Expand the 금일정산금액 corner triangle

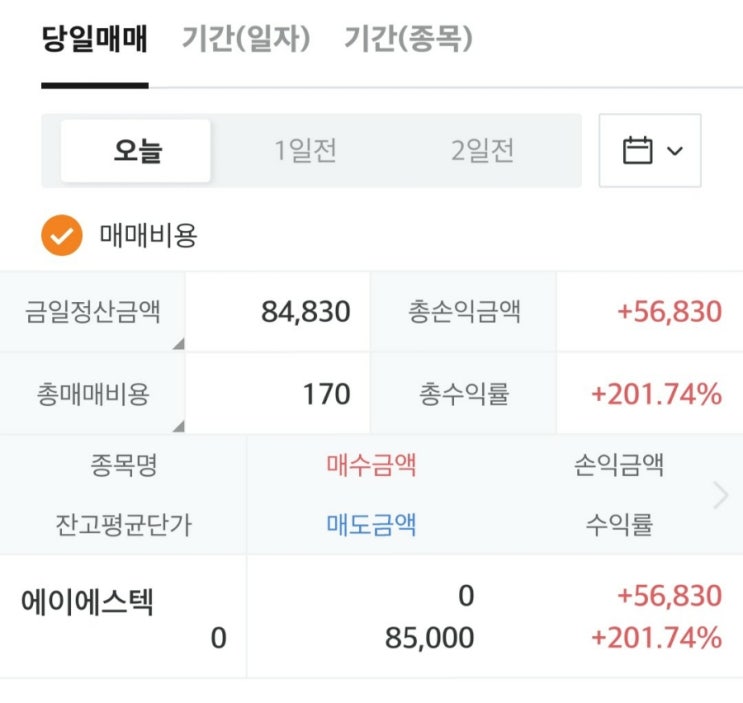[178, 344]
